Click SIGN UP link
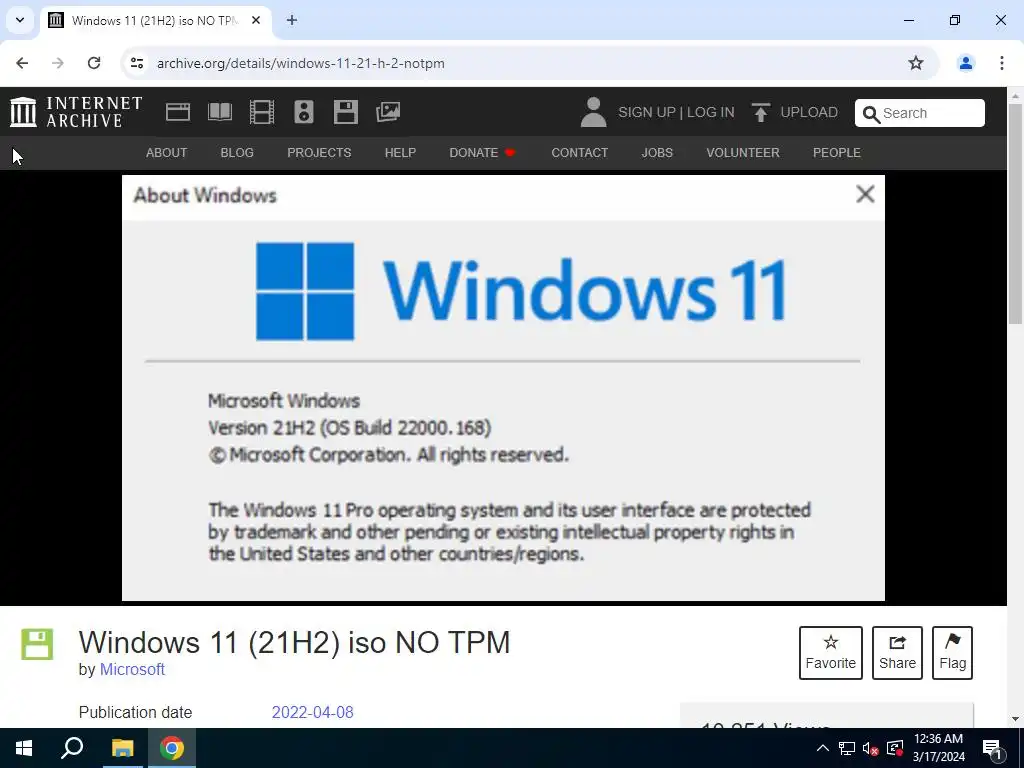This screenshot has height=768, width=1024. (x=647, y=112)
